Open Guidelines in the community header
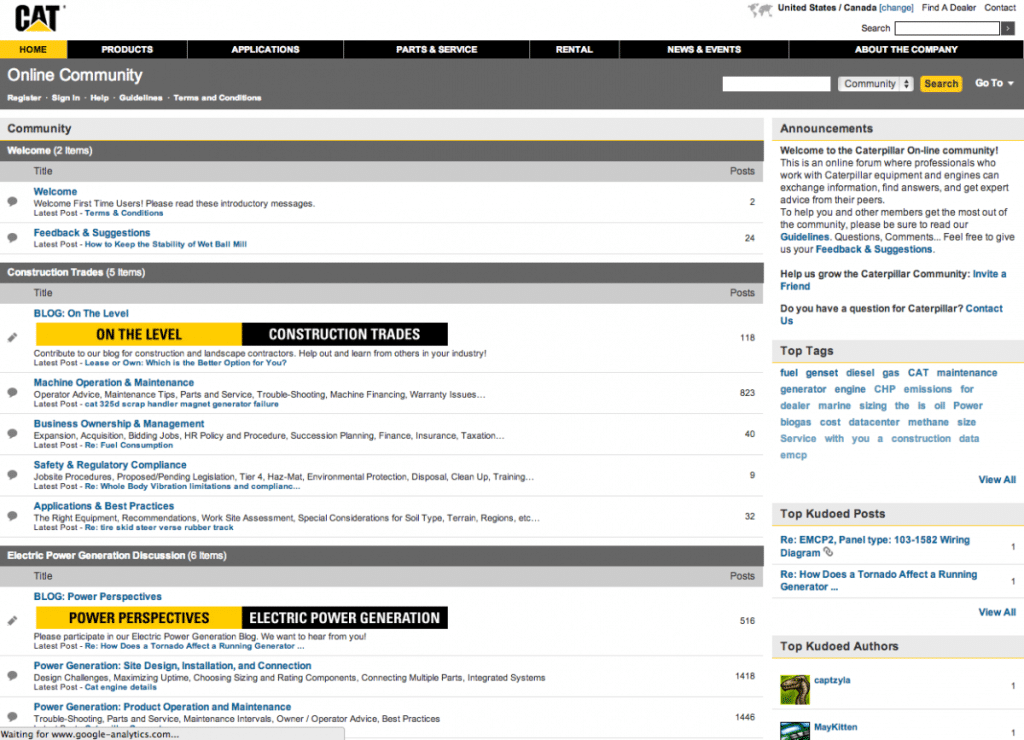This screenshot has width=1024, height=740. (140, 98)
